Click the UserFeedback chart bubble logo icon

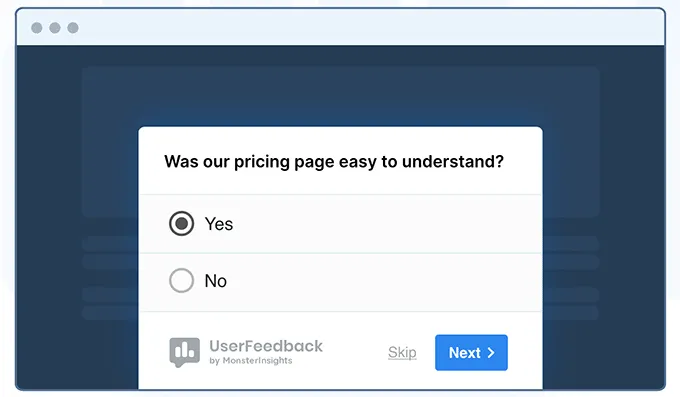tap(184, 352)
